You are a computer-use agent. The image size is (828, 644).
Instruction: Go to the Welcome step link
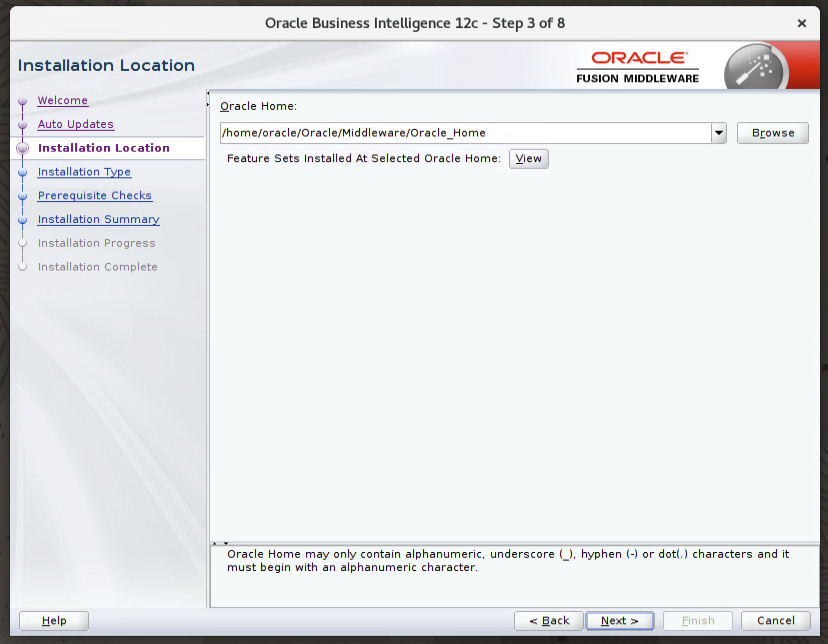click(62, 100)
